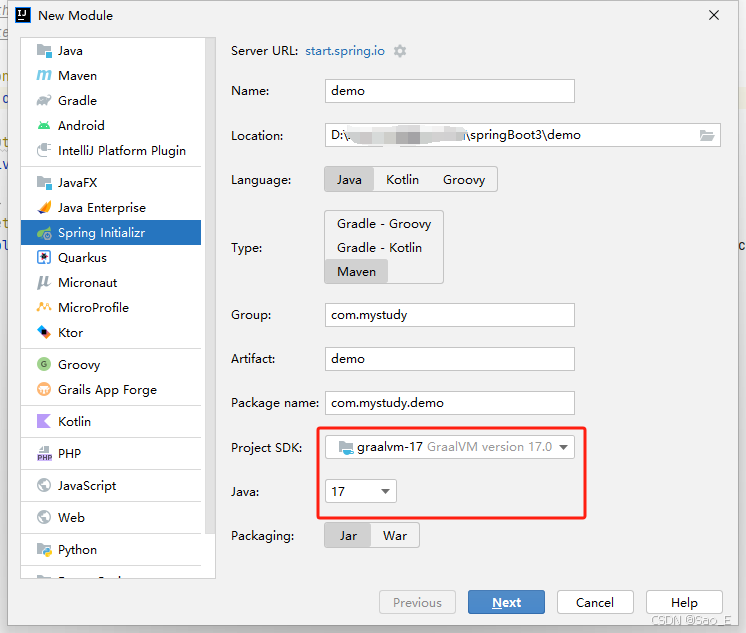The width and height of the screenshot is (746, 633).
Task: Click the IntelliJ Platform Plugin icon
Action: 44,150
